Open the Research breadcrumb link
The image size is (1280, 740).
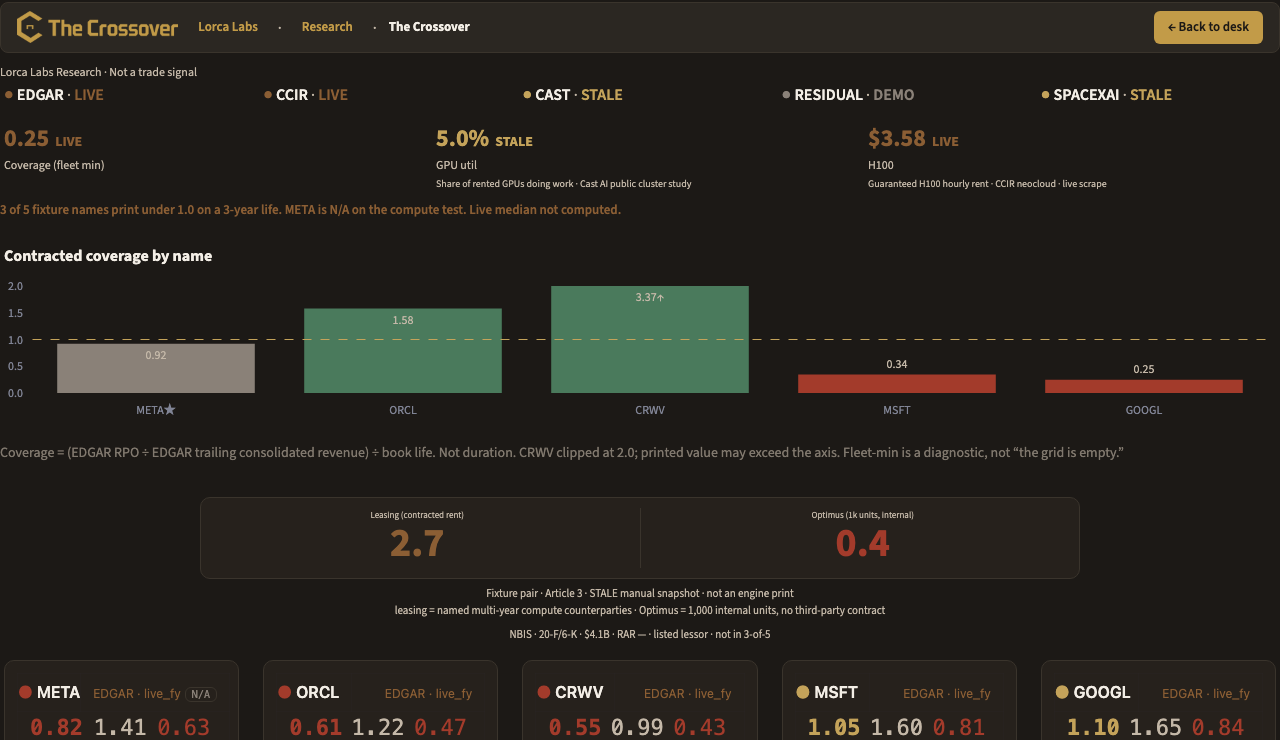pyautogui.click(x=327, y=27)
